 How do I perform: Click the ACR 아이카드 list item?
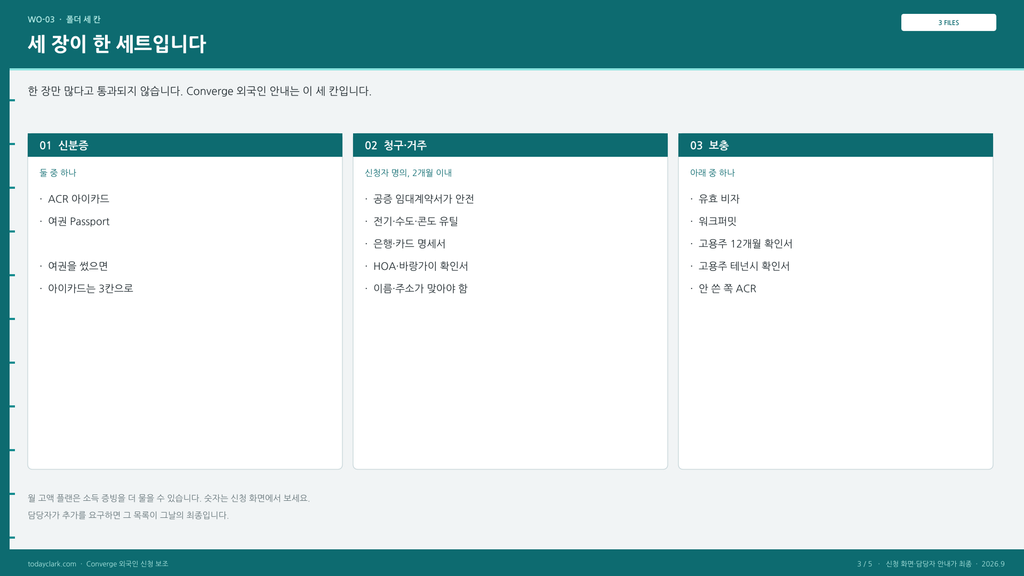tap(78, 199)
